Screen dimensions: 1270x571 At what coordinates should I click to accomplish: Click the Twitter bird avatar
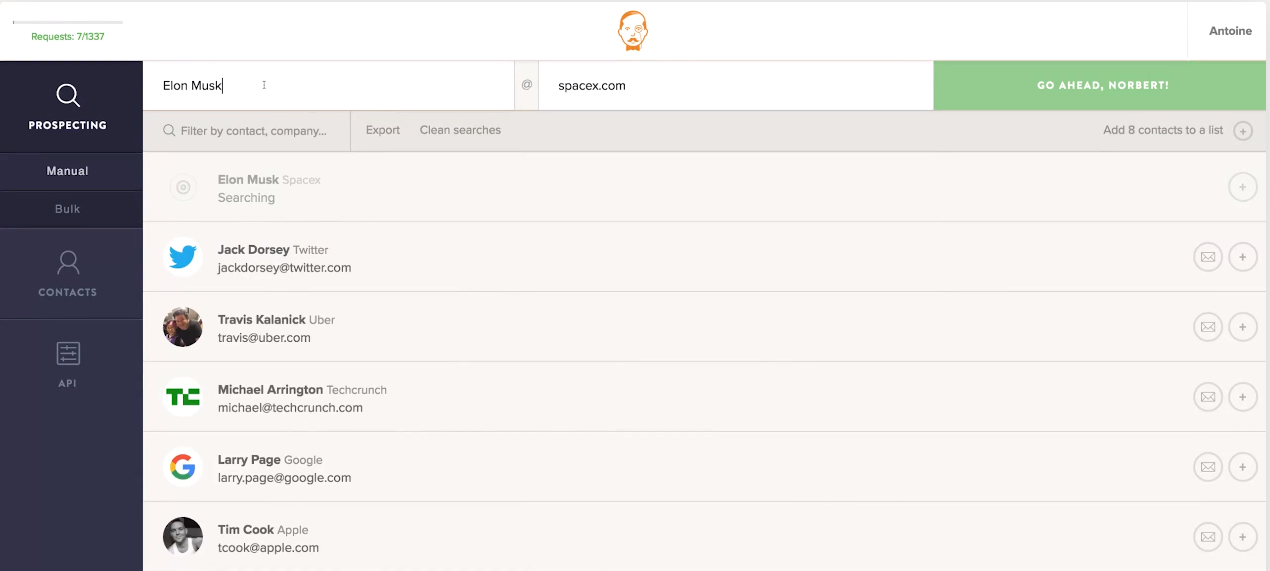[182, 257]
